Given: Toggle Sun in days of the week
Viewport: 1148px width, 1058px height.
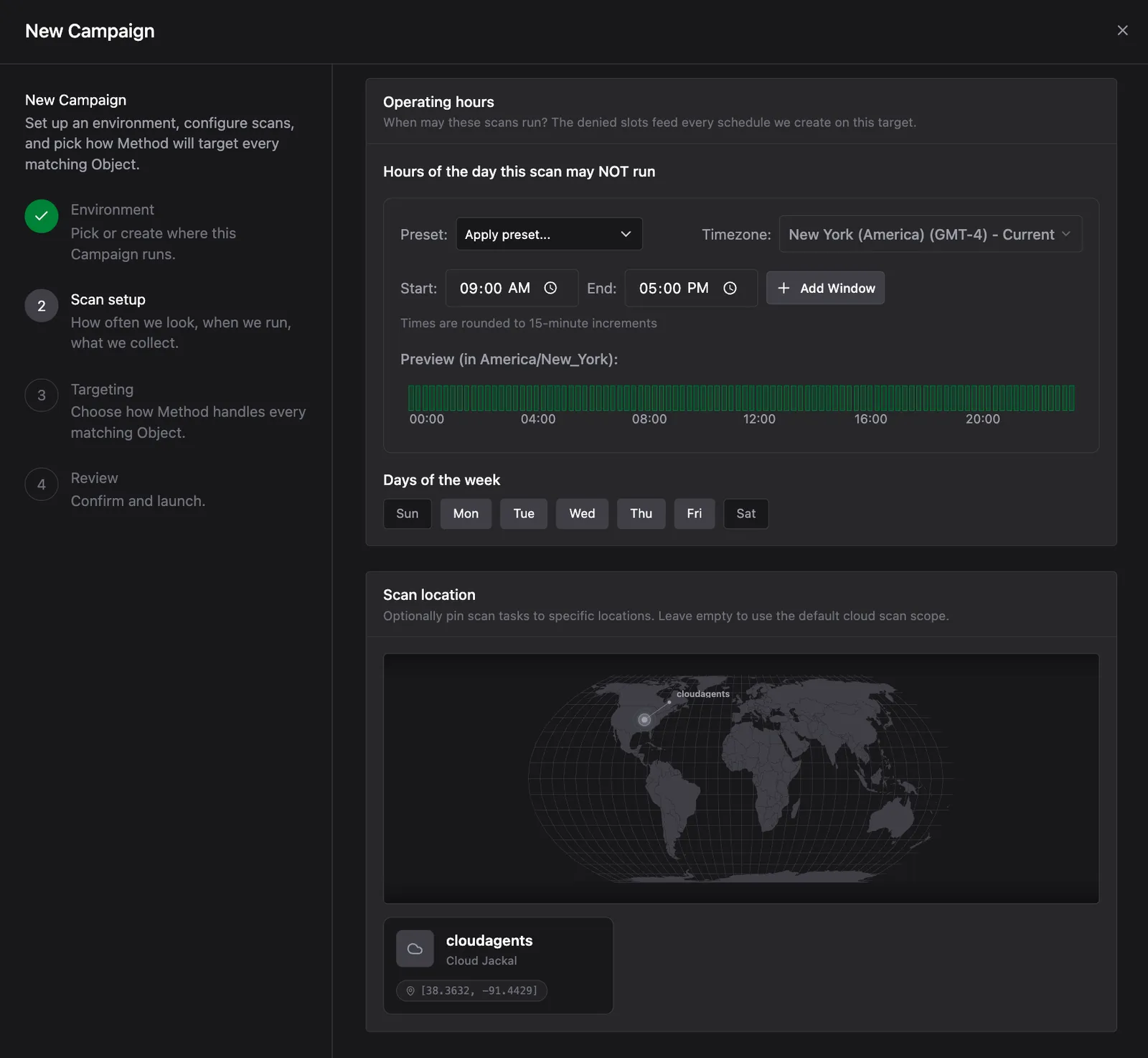Looking at the screenshot, I should (x=408, y=514).
